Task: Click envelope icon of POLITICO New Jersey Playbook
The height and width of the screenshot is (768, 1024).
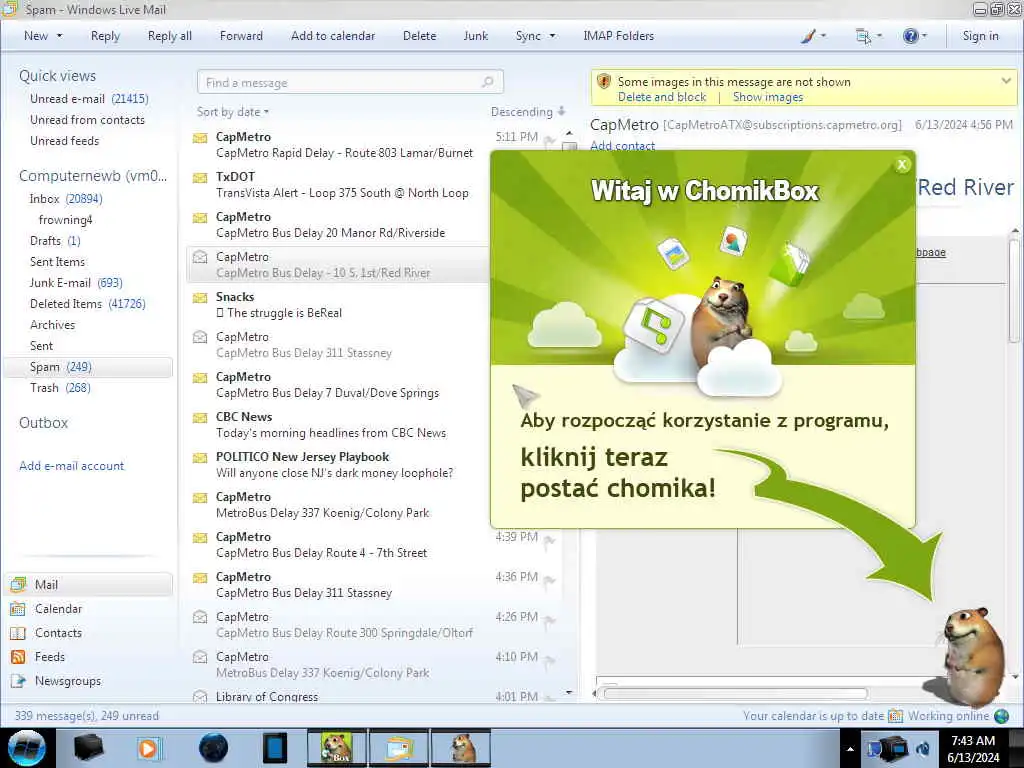Action: coord(200,458)
